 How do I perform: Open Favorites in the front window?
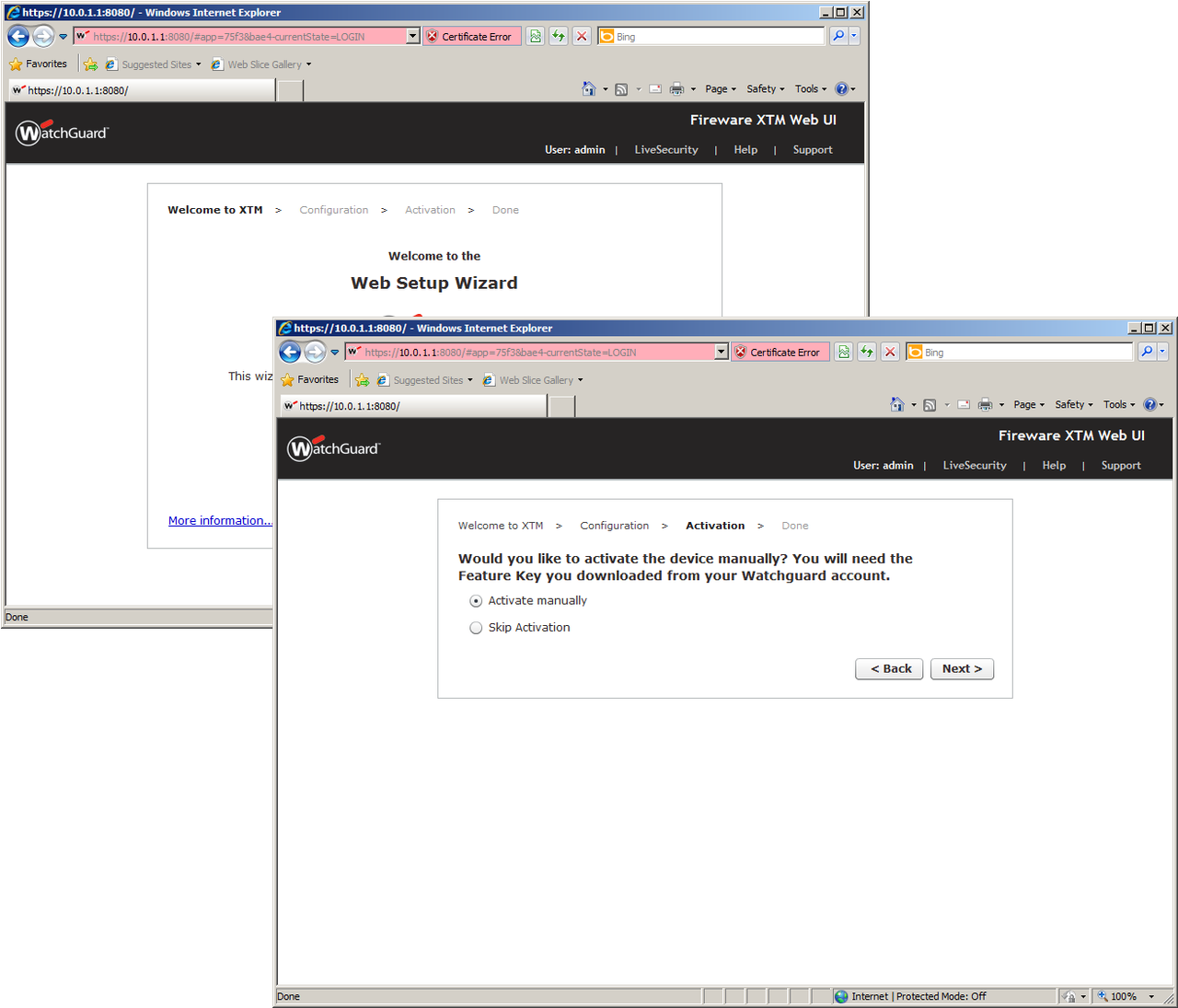coord(310,379)
